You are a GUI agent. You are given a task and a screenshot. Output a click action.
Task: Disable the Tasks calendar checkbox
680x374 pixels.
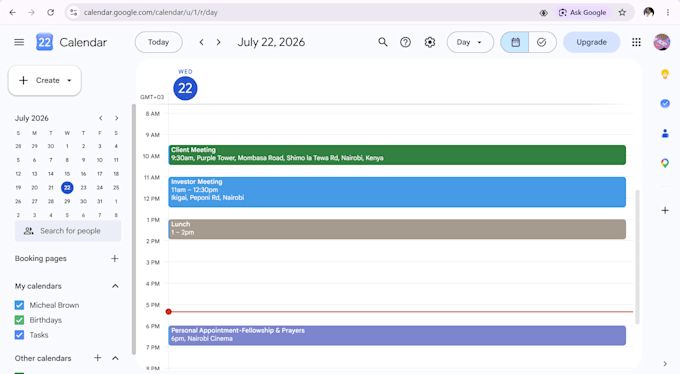point(20,335)
